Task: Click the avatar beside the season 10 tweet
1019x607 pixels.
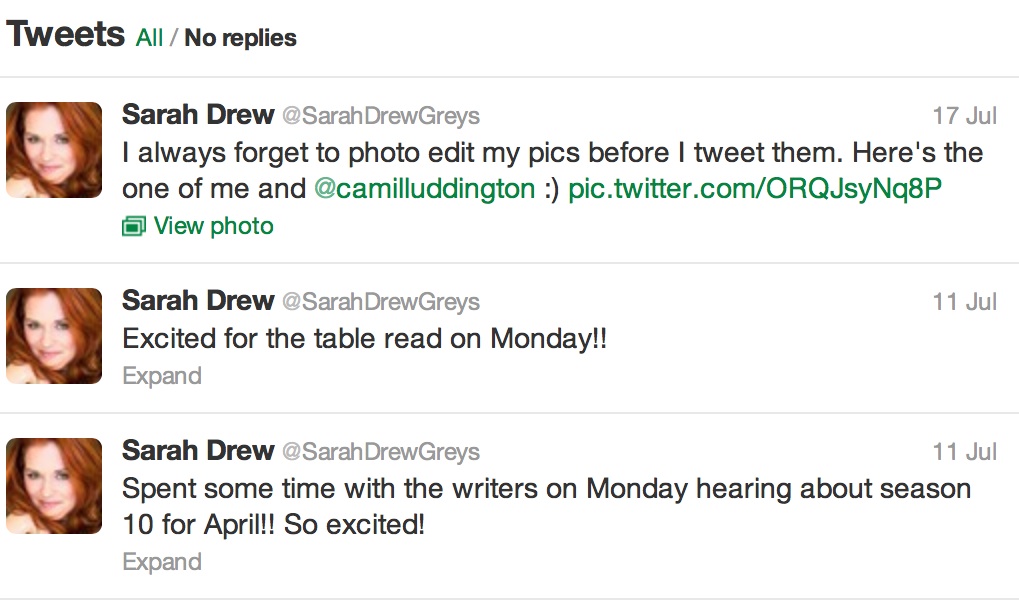Action: tap(54, 486)
